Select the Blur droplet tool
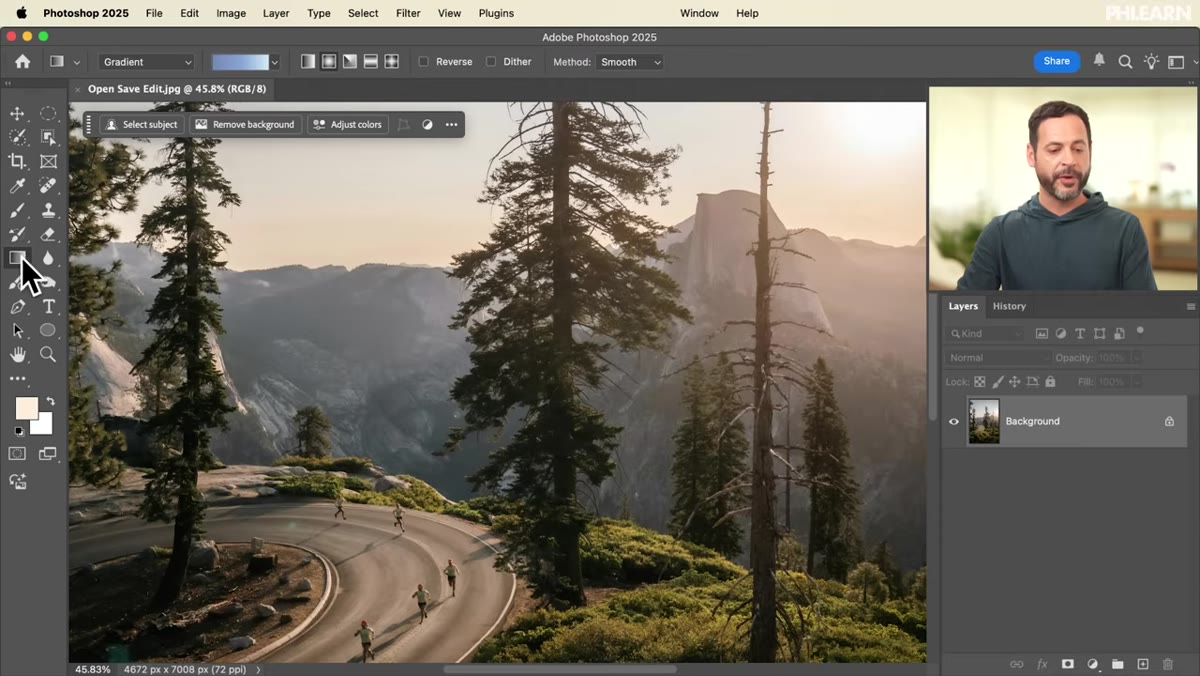The height and width of the screenshot is (676, 1200). (48, 258)
